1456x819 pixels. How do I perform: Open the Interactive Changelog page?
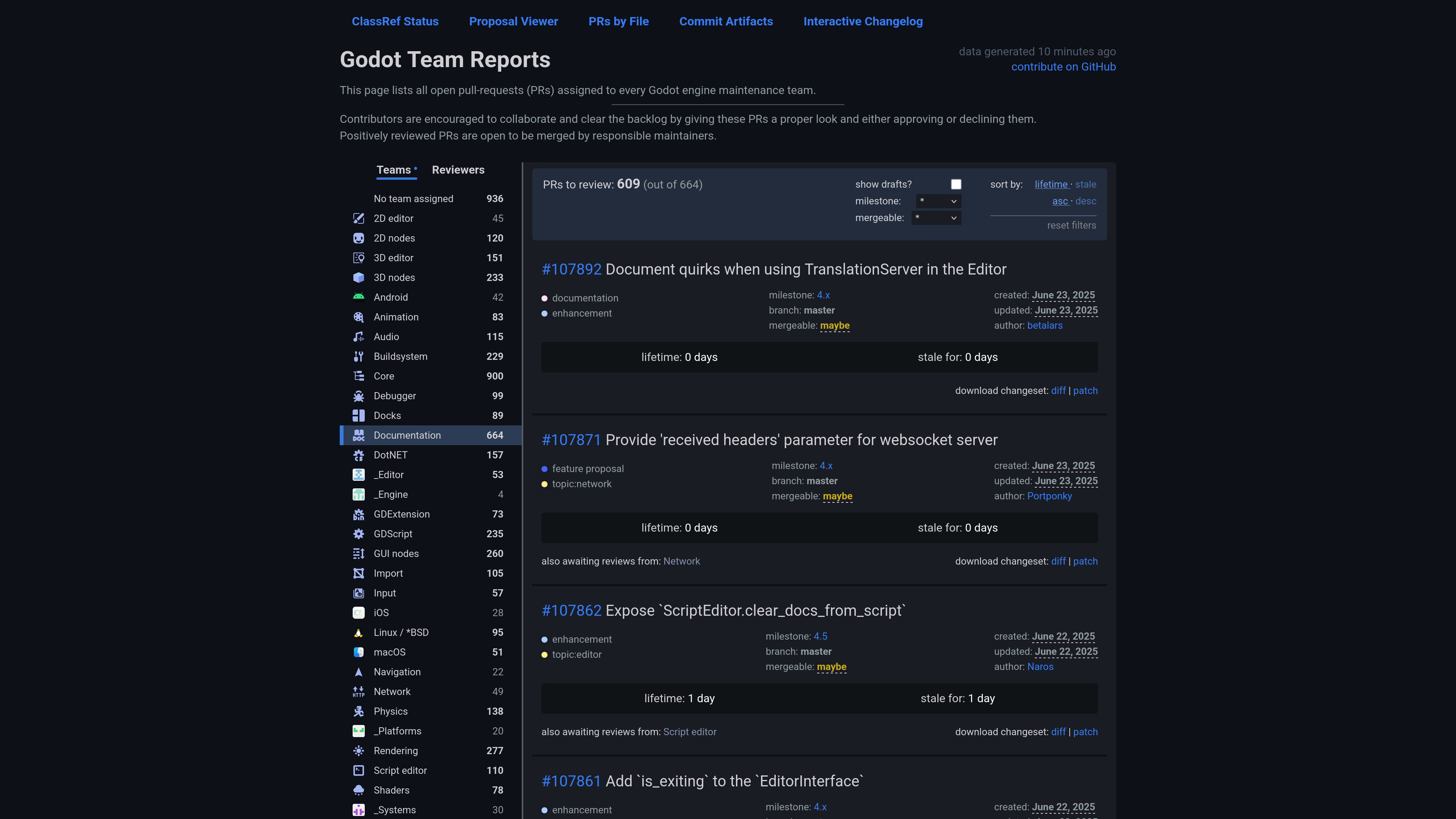pyautogui.click(x=863, y=21)
